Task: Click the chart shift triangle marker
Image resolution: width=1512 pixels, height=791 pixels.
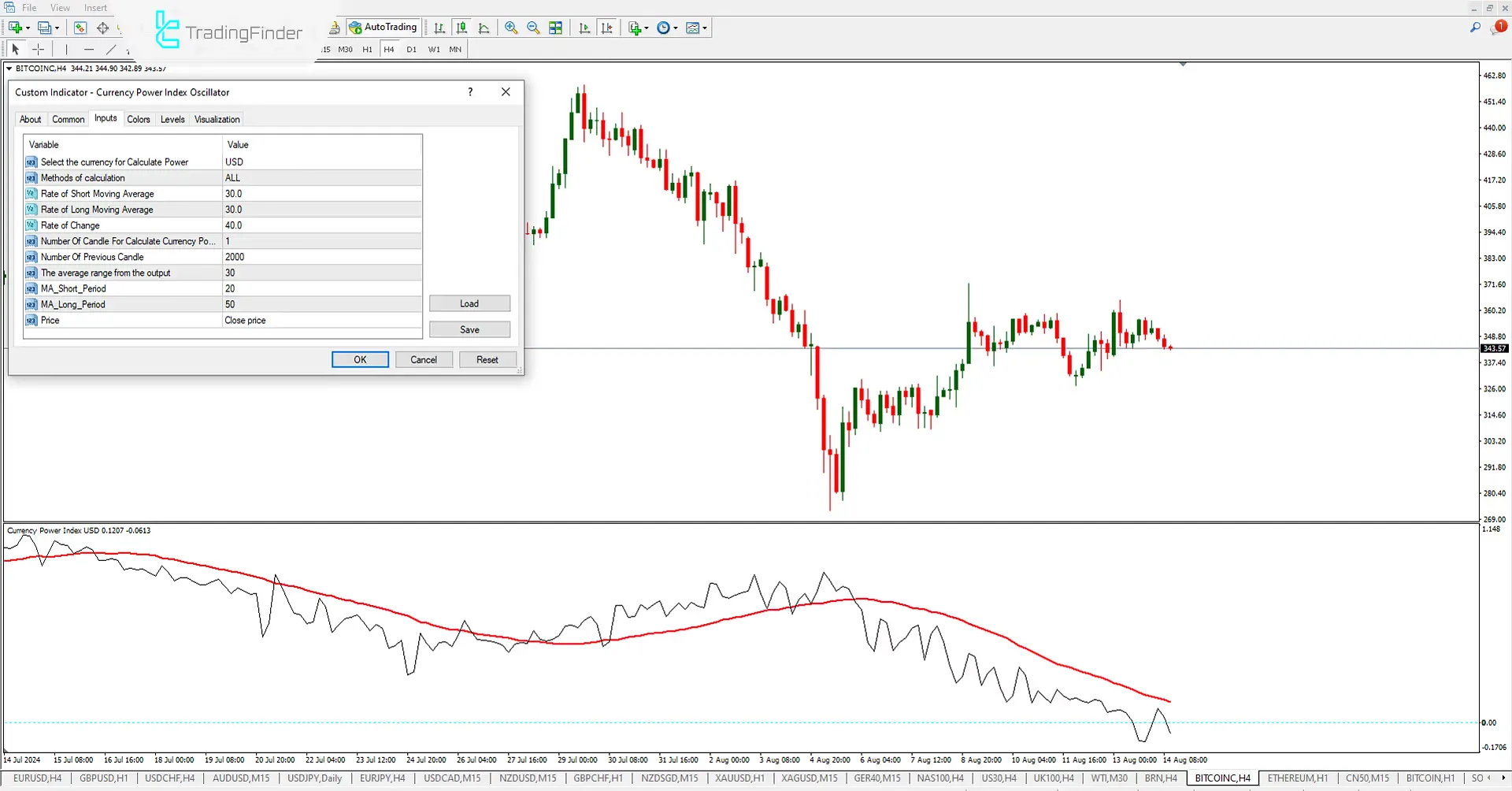Action: [1183, 64]
